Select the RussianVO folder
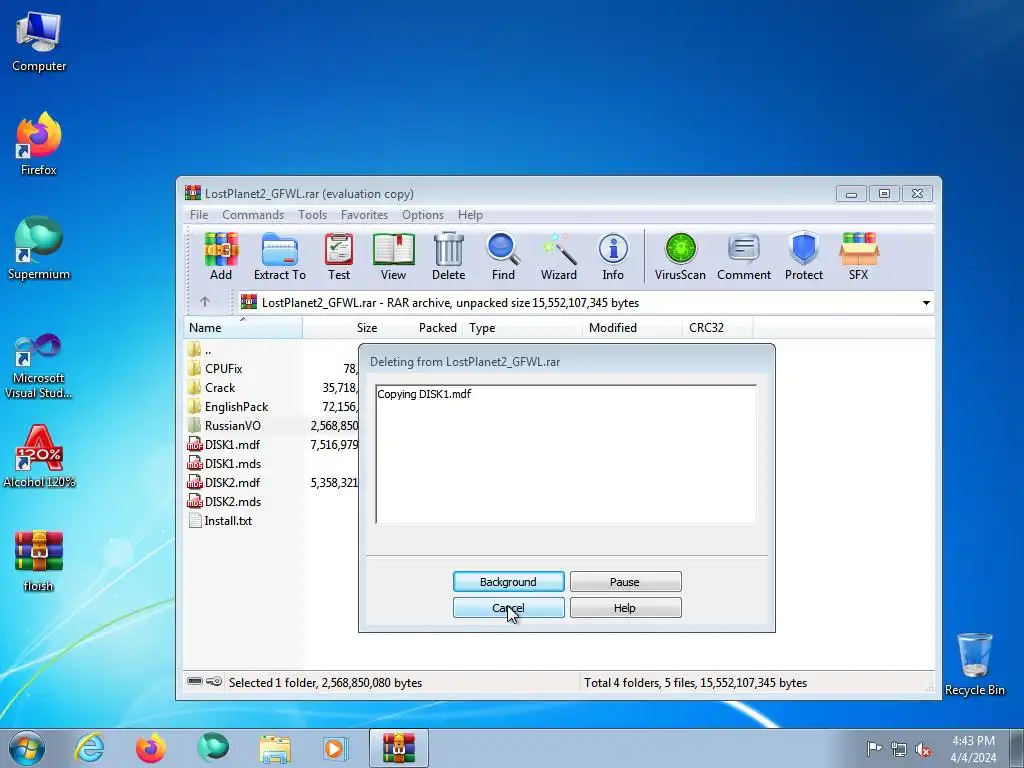 pos(232,425)
